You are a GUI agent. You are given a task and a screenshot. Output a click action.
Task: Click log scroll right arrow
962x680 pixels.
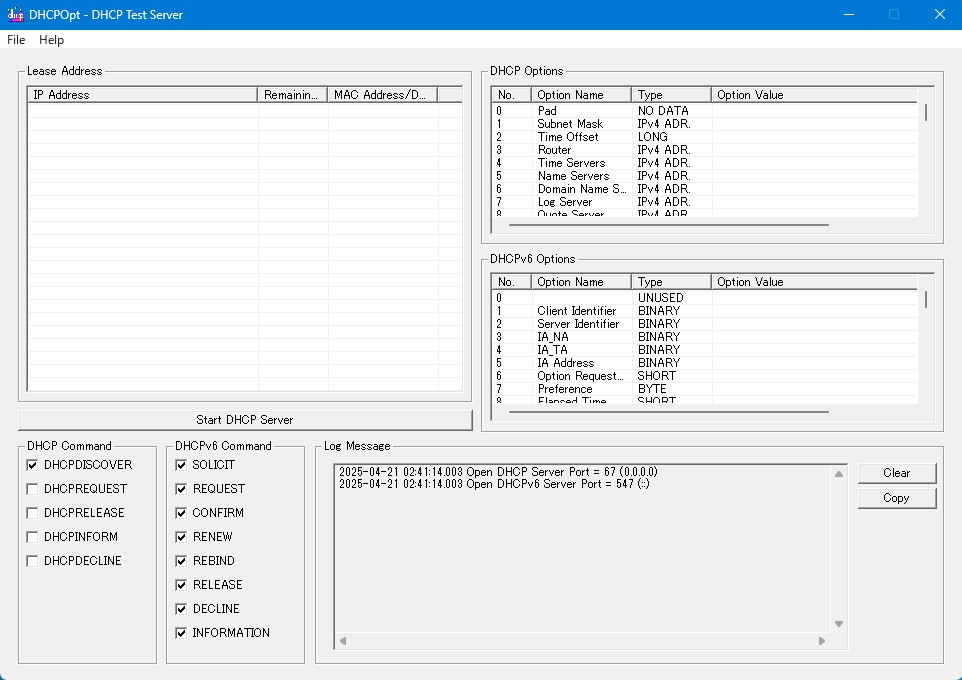click(822, 641)
